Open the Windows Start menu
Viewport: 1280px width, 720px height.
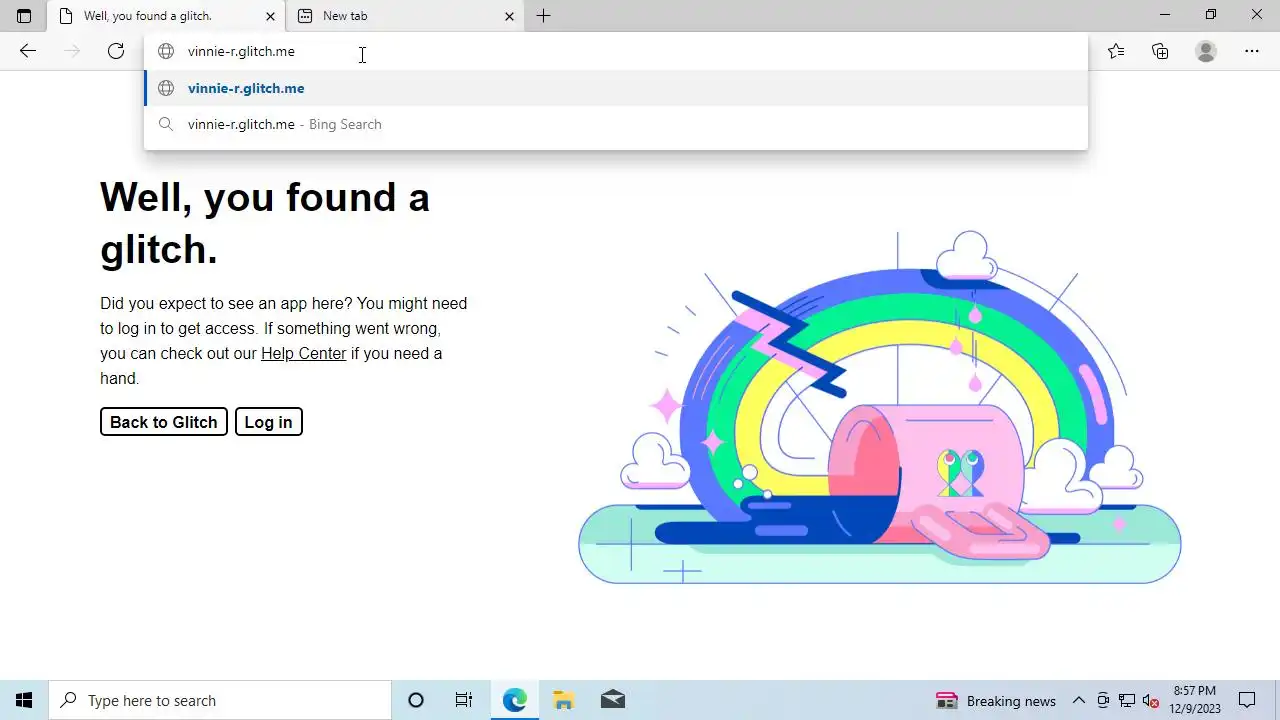coord(24,700)
